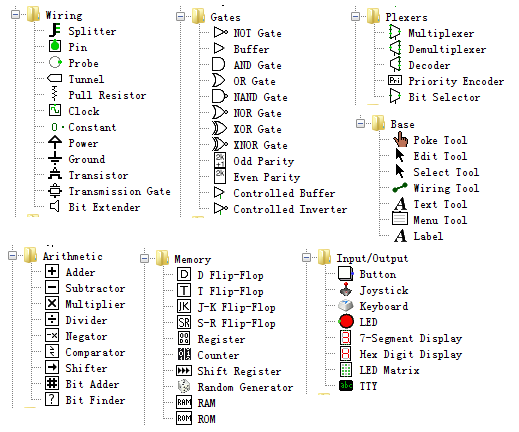Select the Multiplexer icon in Plexers
Screen dimensions: 519x432
(395, 32)
